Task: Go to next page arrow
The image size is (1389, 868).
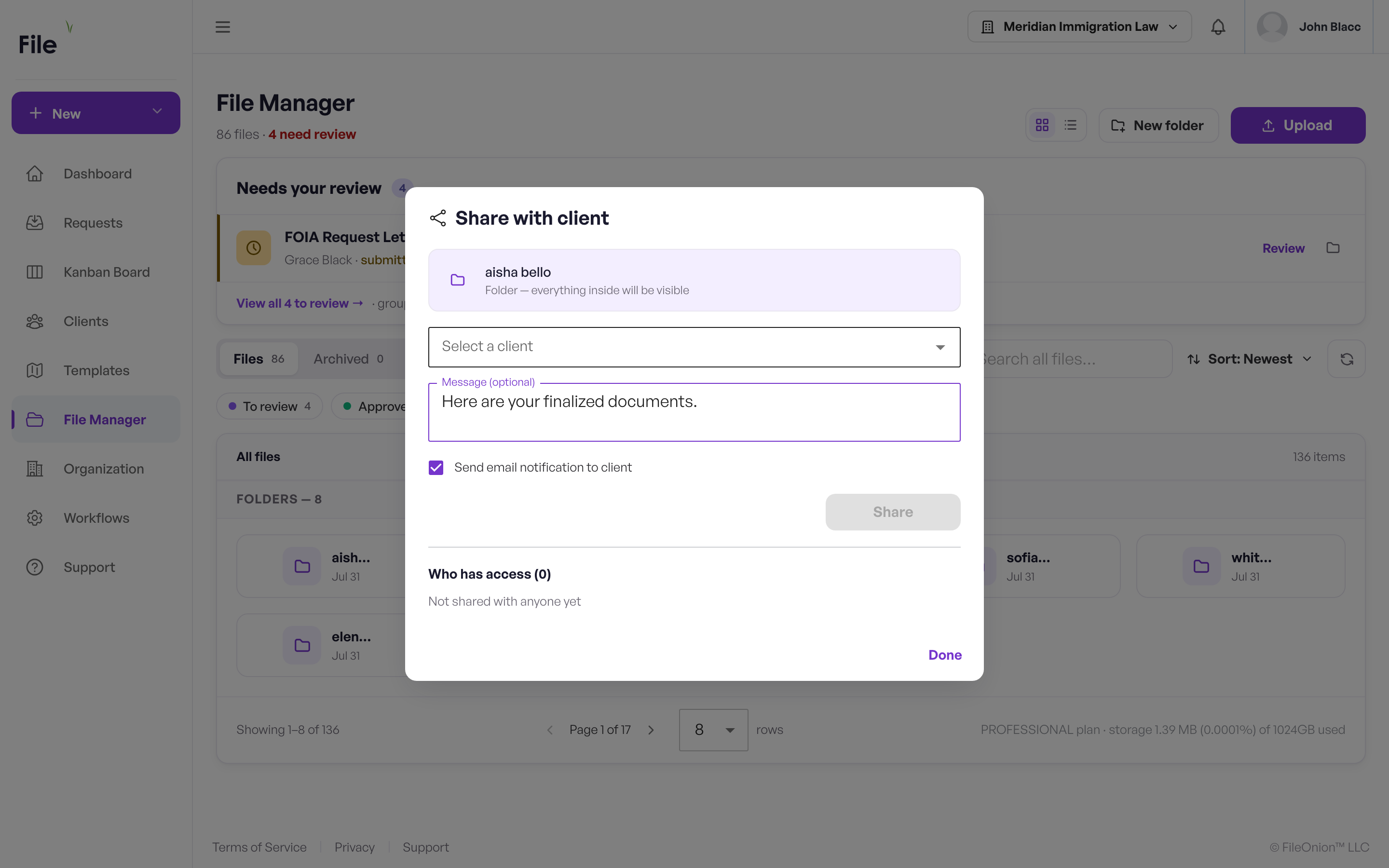Action: pyautogui.click(x=651, y=730)
